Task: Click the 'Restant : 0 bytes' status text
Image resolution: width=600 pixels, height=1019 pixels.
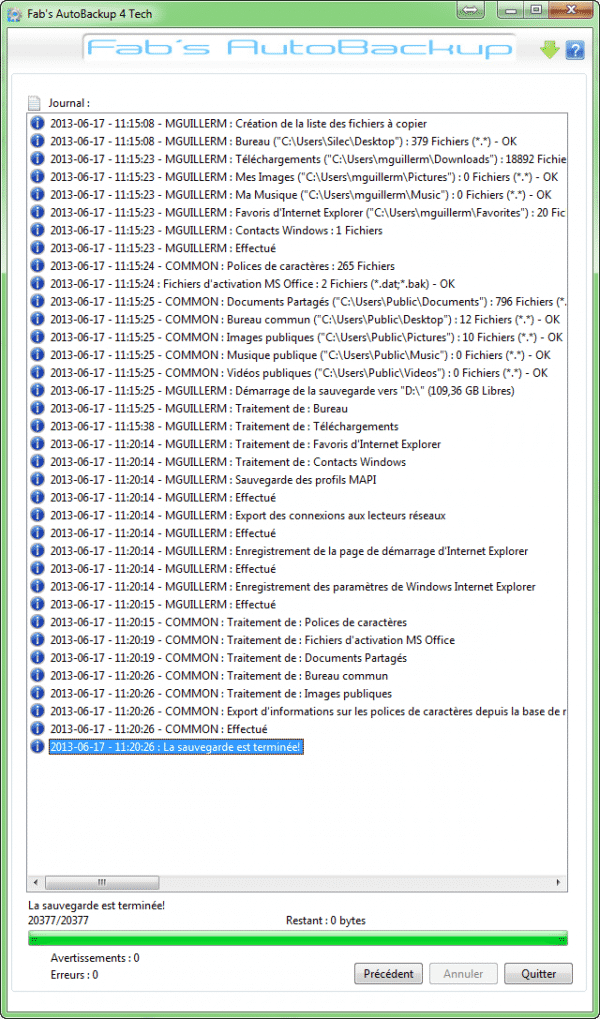Action: point(325,920)
